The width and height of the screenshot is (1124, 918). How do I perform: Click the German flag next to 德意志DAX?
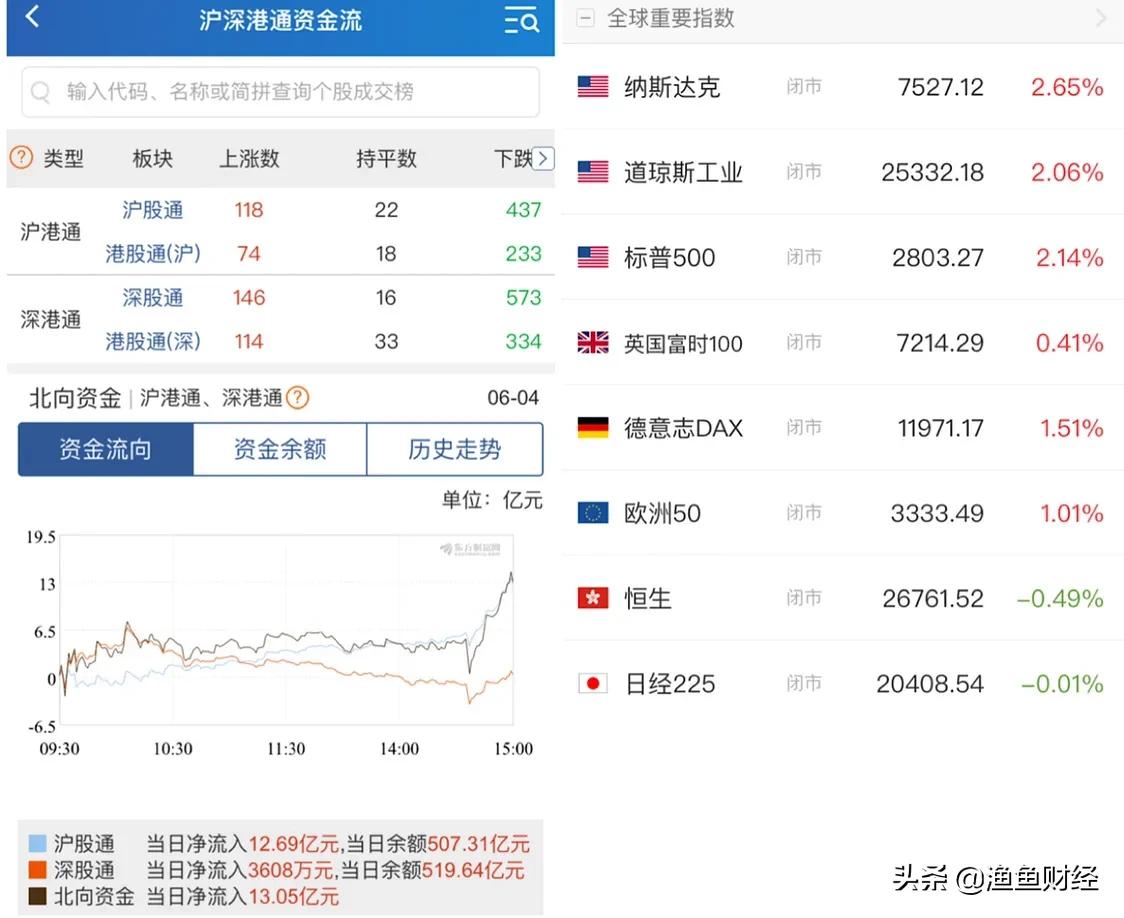point(593,427)
